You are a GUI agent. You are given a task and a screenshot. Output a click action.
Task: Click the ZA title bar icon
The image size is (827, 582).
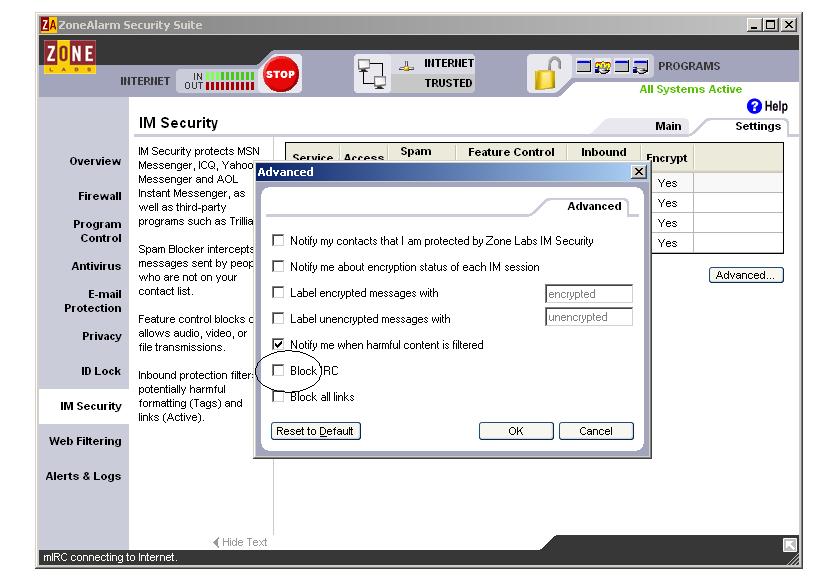coord(49,25)
